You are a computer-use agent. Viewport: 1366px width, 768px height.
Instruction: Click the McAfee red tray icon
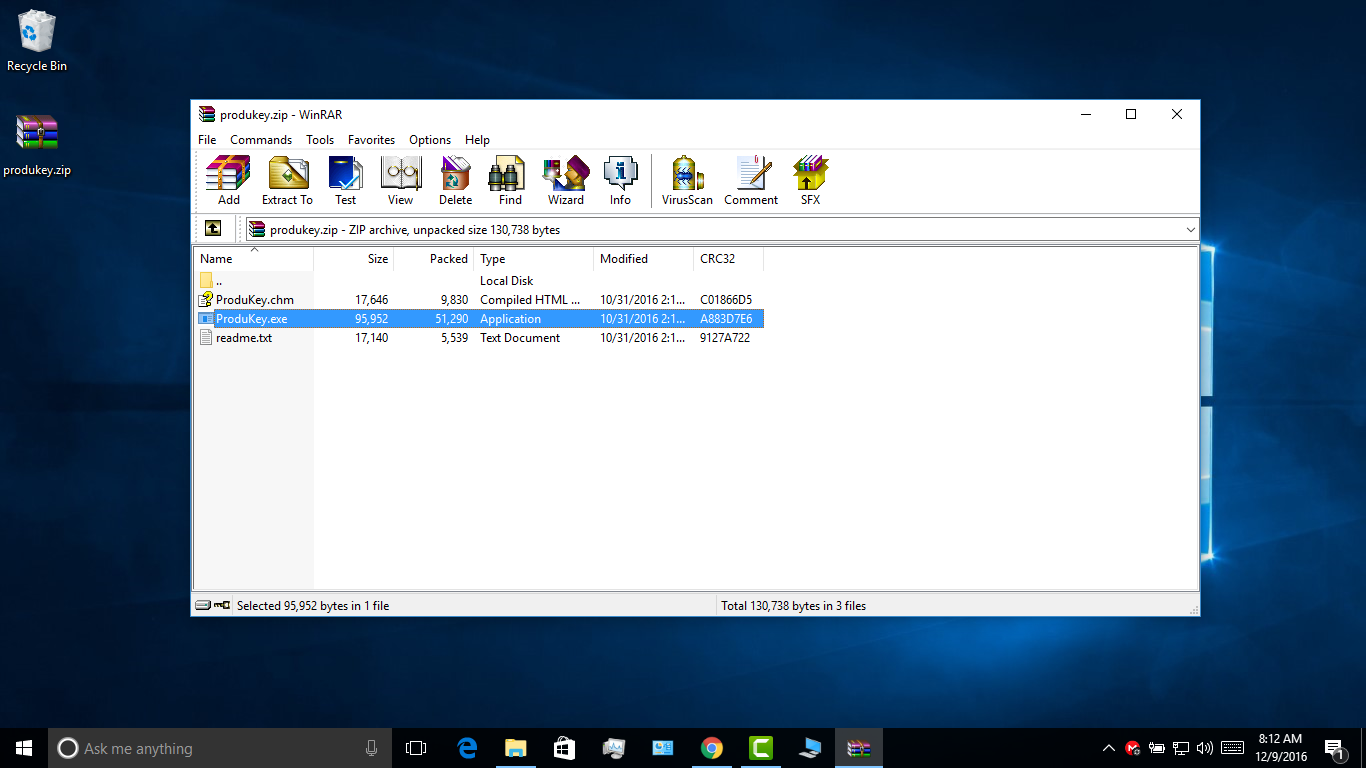coord(1133,748)
